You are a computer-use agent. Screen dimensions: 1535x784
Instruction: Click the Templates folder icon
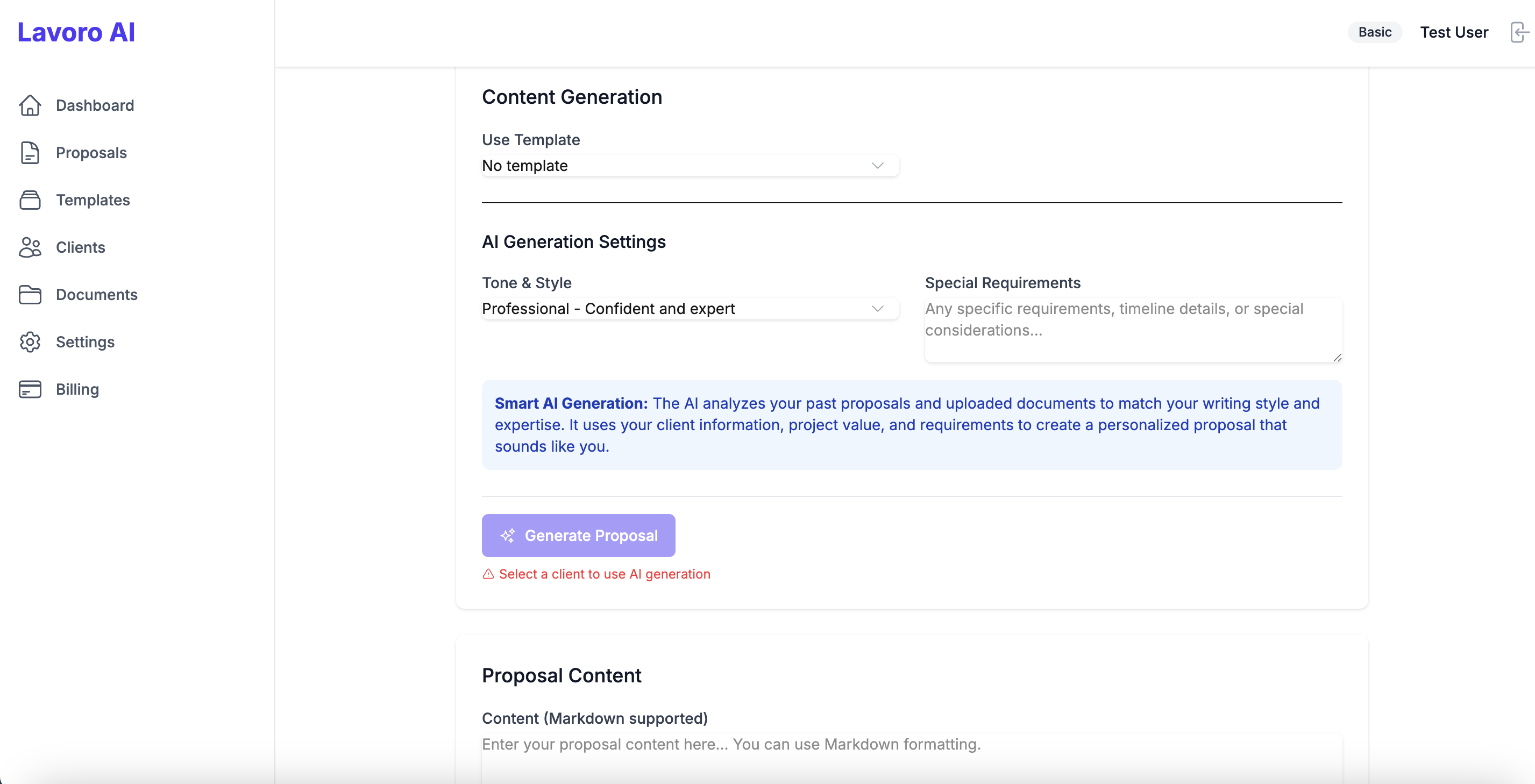31,199
